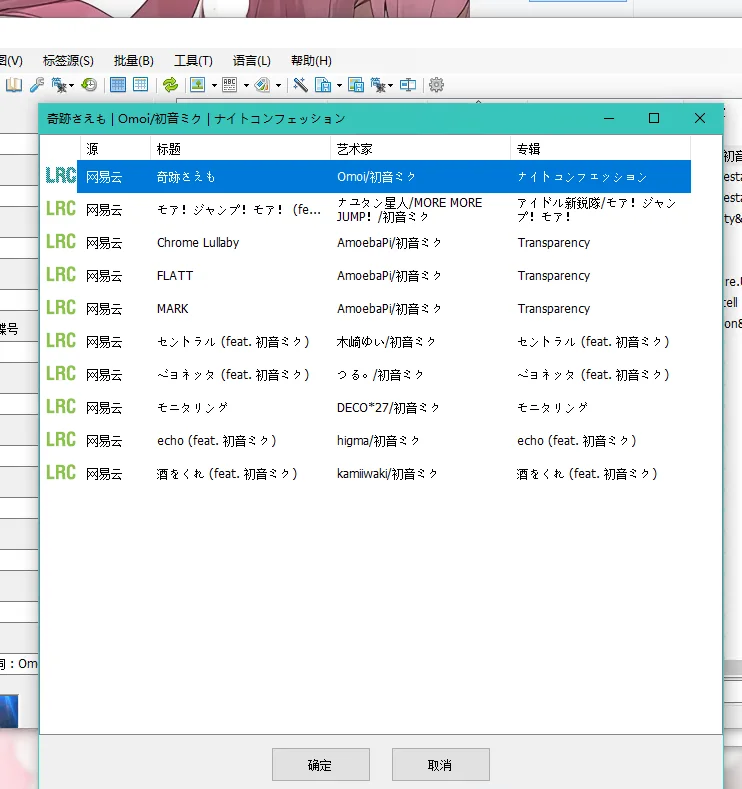Click the open book icon in toolbar
Screen dimensions: 742x789
coord(14,85)
